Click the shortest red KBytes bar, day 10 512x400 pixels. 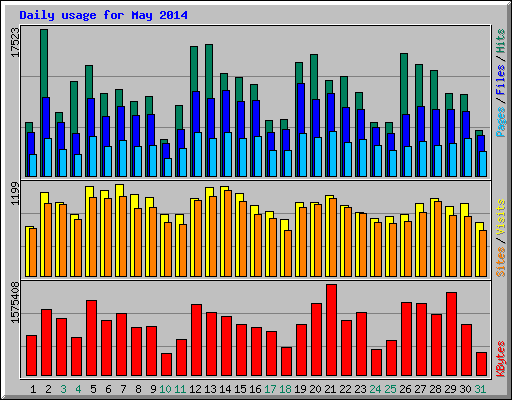click(x=166, y=365)
